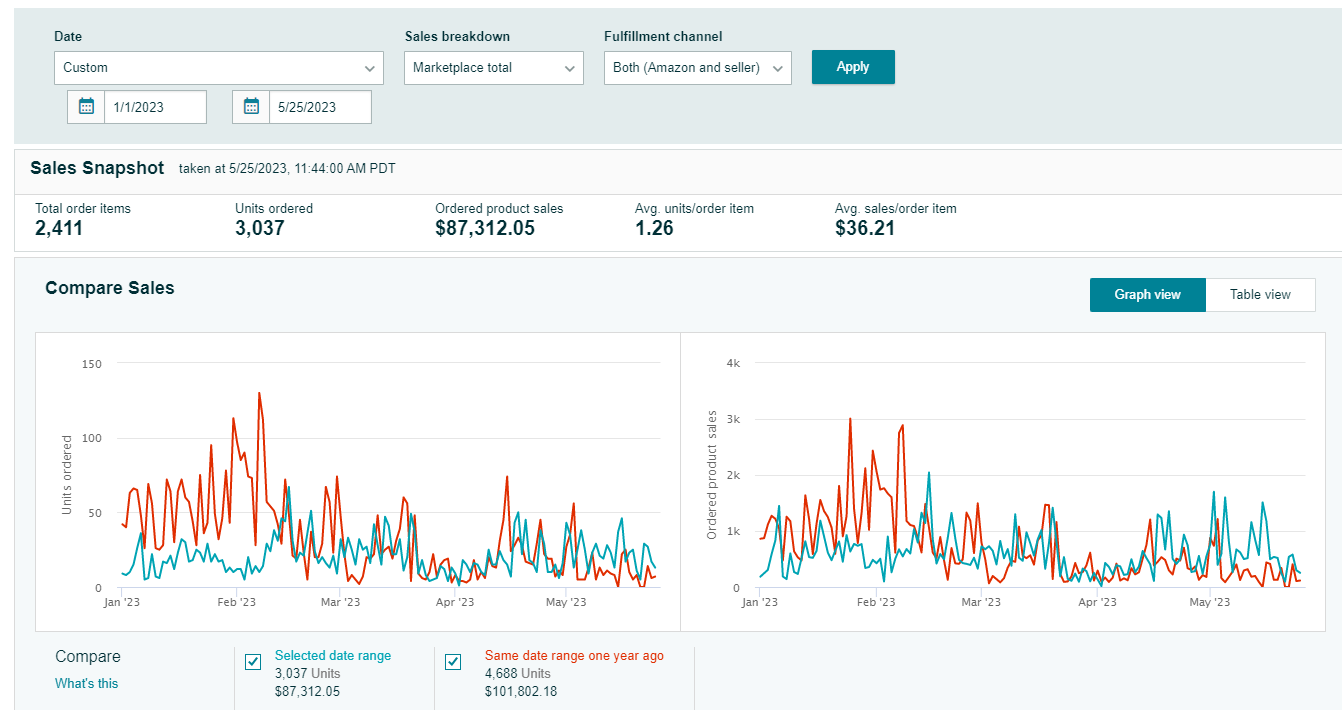Uncheck the Selected date range checkbox
This screenshot has height=710, width=1342.
point(253,661)
